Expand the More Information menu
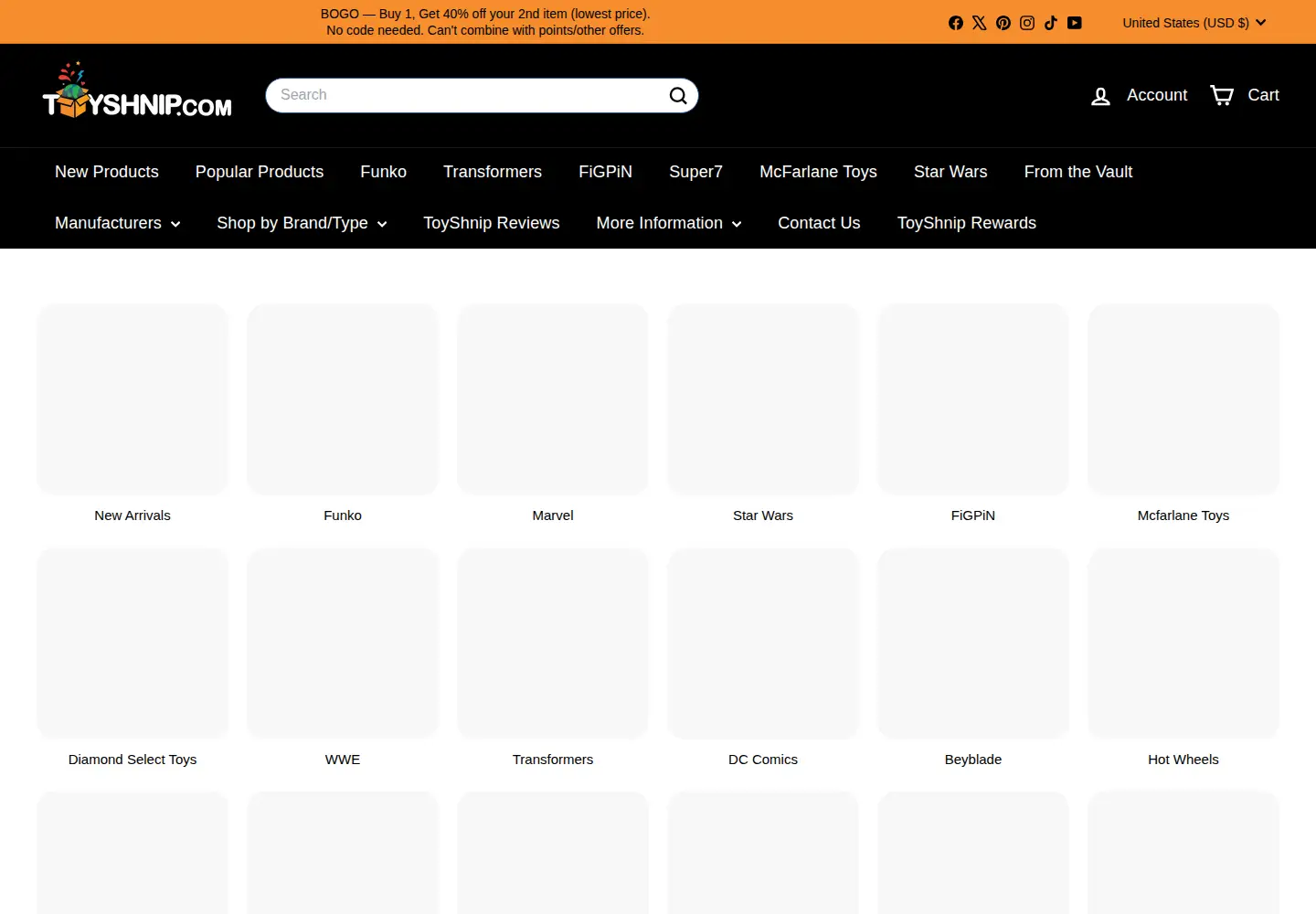The height and width of the screenshot is (914, 1316). point(669,223)
